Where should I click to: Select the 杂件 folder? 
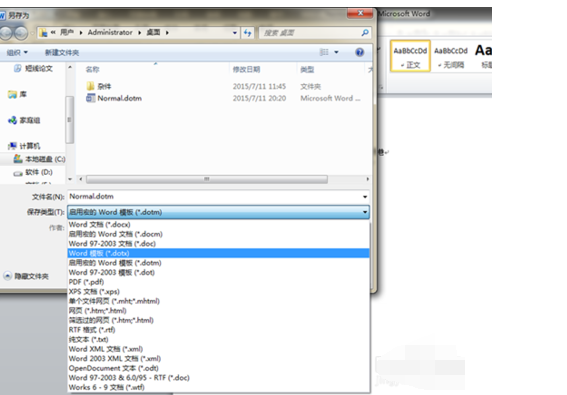coord(99,86)
